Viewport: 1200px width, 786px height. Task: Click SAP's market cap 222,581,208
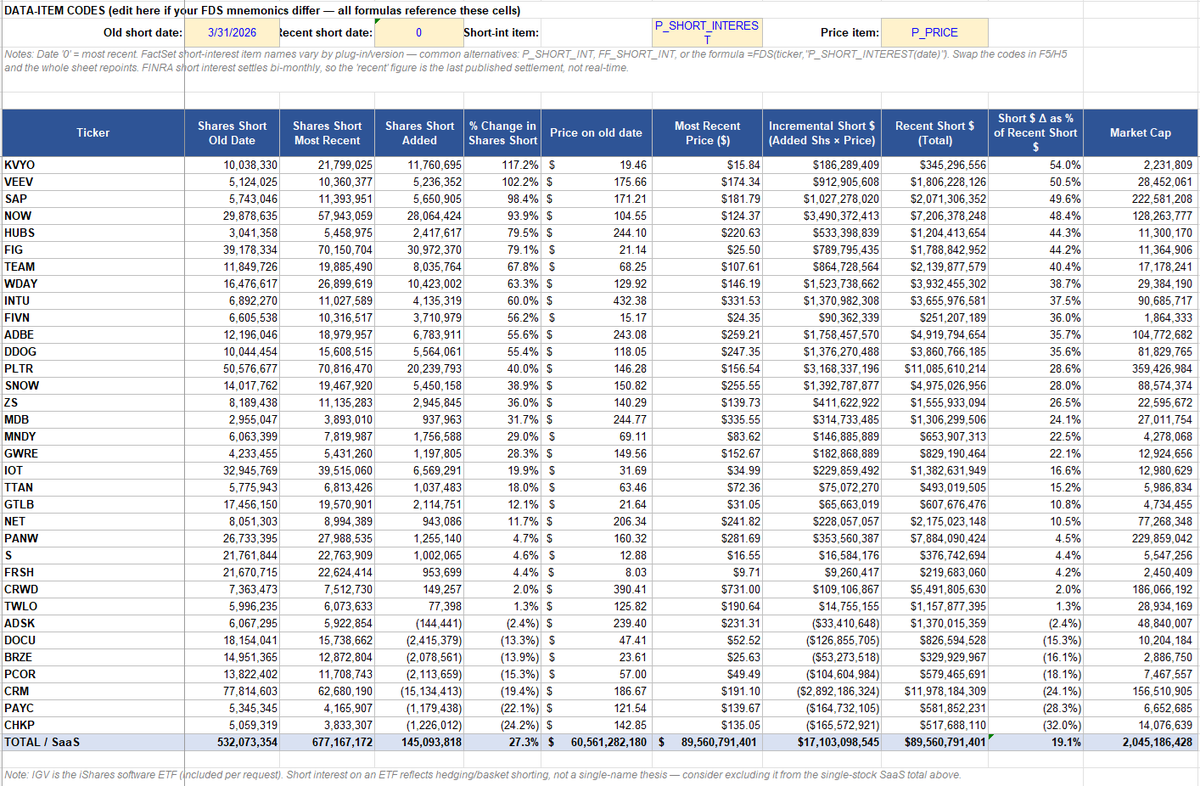(1140, 199)
